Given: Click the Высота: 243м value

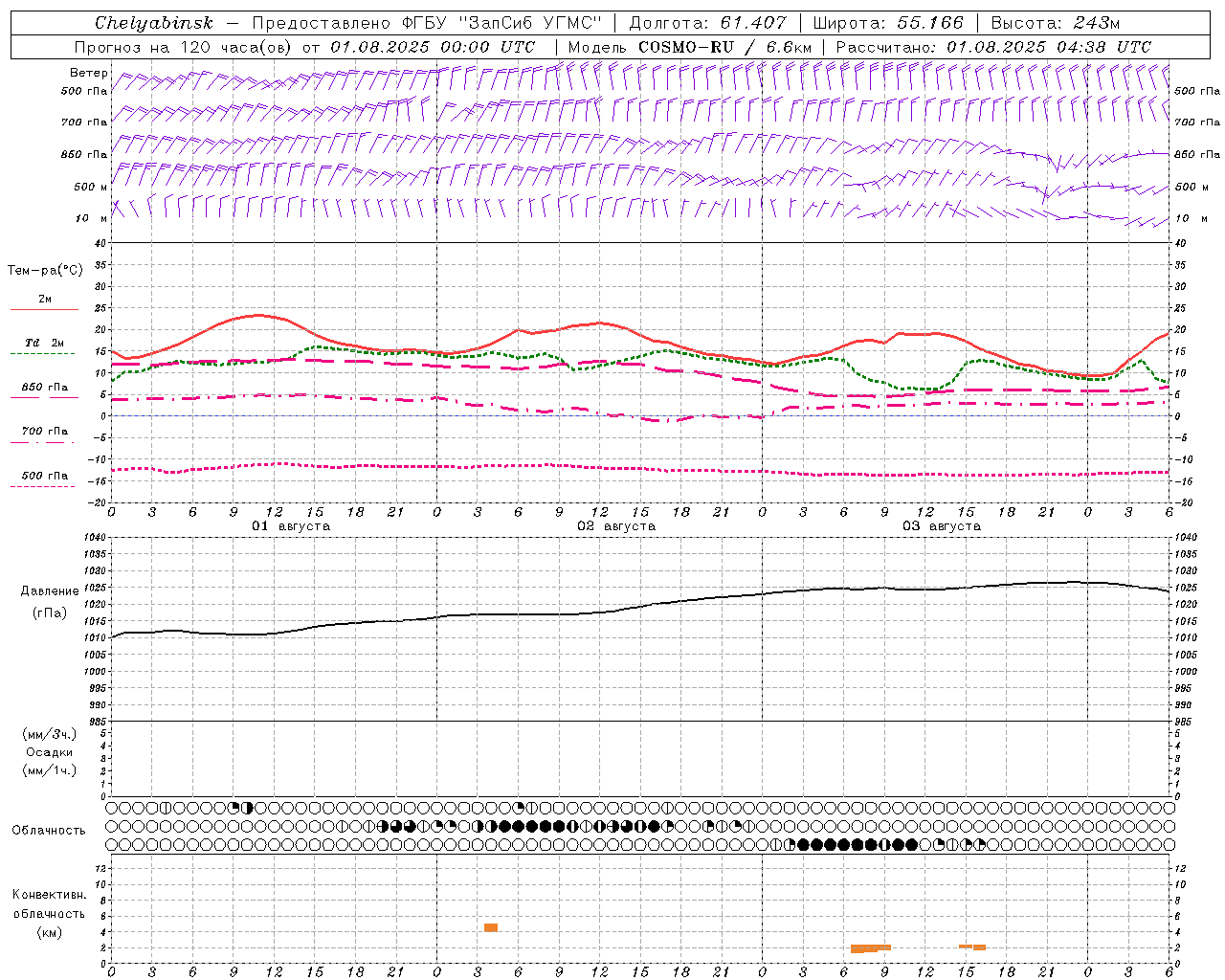Looking at the screenshot, I should 1056,23.
